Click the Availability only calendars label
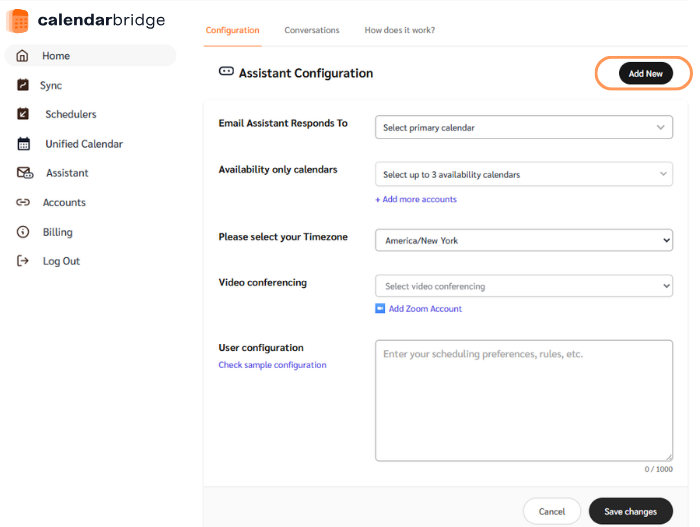The width and height of the screenshot is (700, 527). click(x=278, y=170)
